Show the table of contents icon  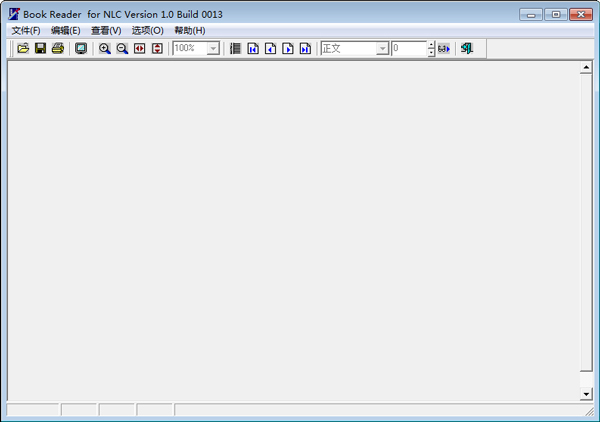point(235,48)
